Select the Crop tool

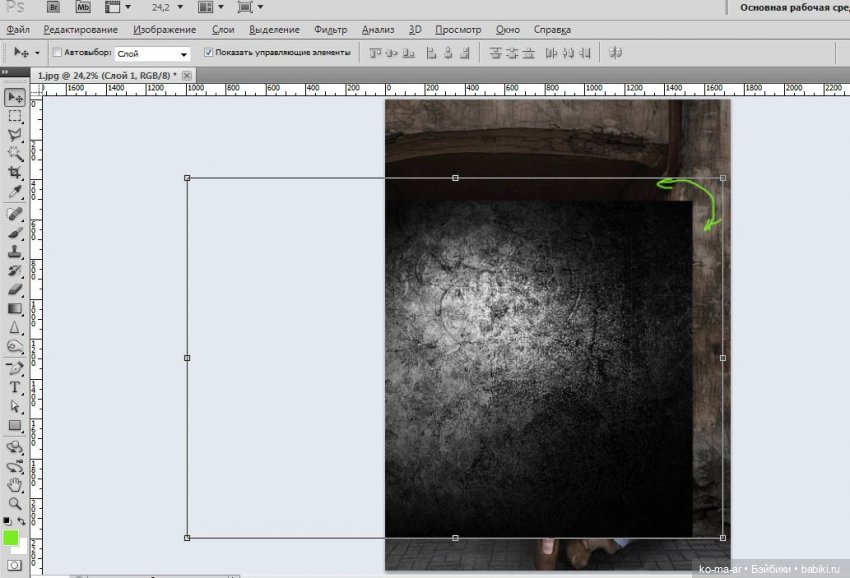tap(15, 171)
